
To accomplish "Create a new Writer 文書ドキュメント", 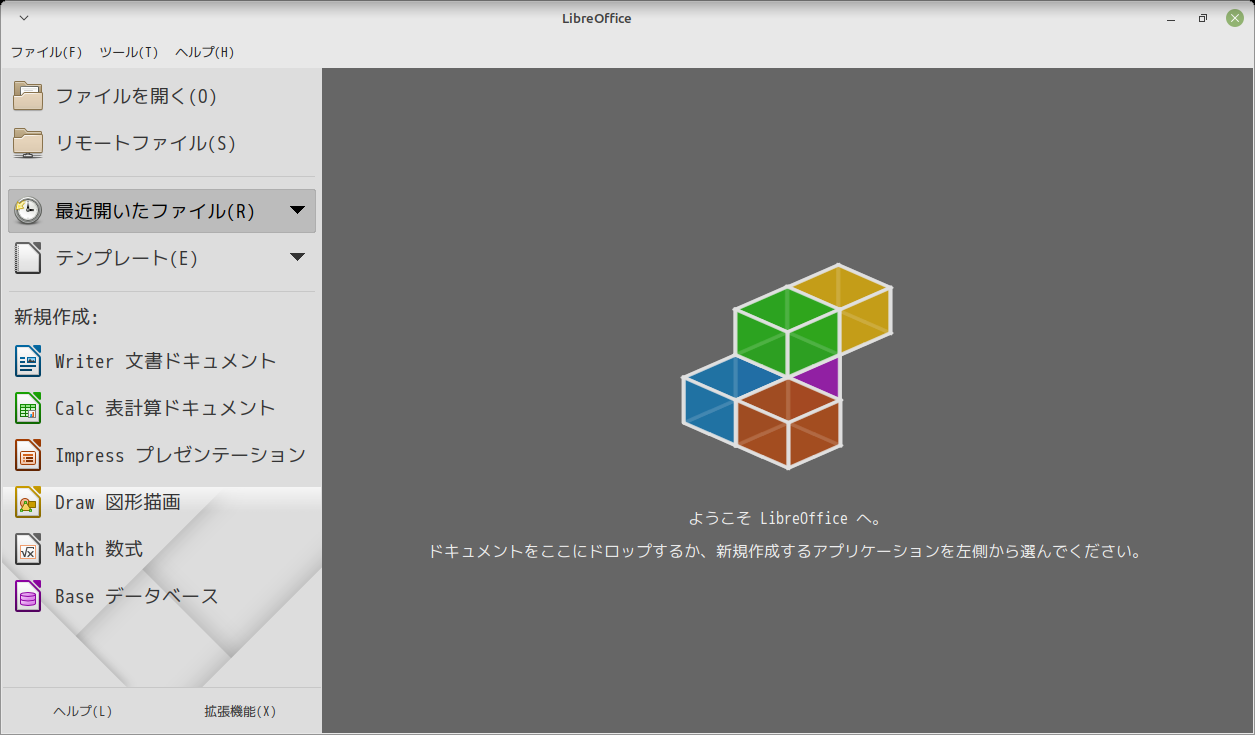I will pos(165,361).
